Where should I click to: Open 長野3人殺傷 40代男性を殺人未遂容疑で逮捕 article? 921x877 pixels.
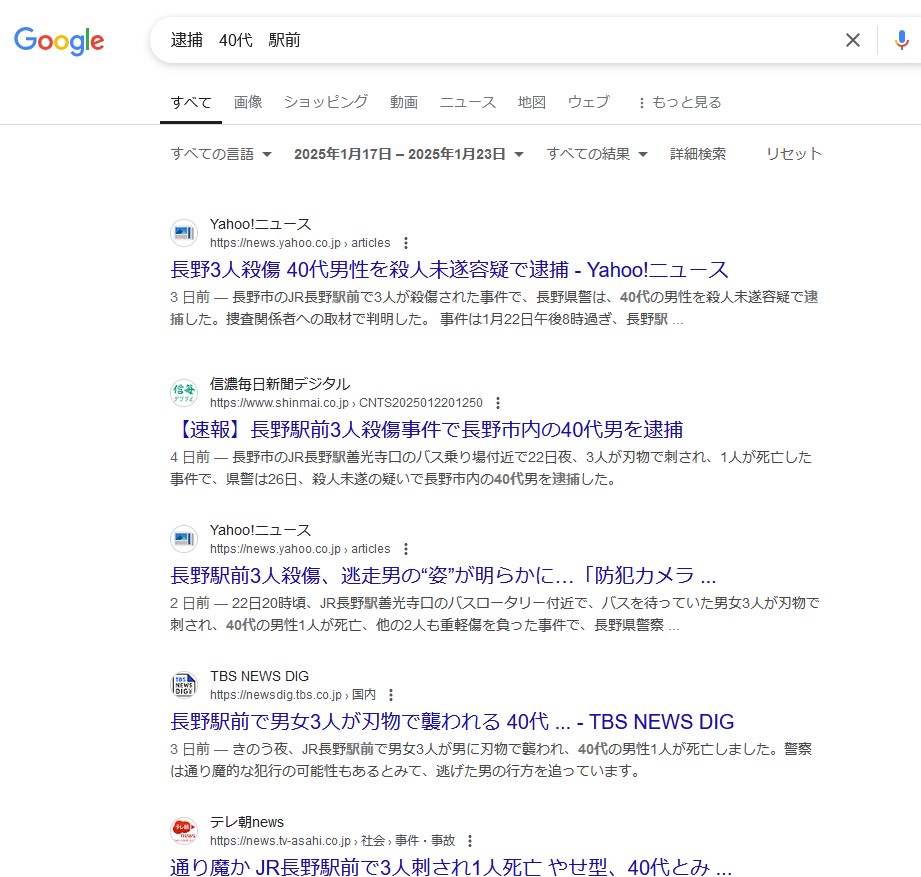click(x=449, y=270)
